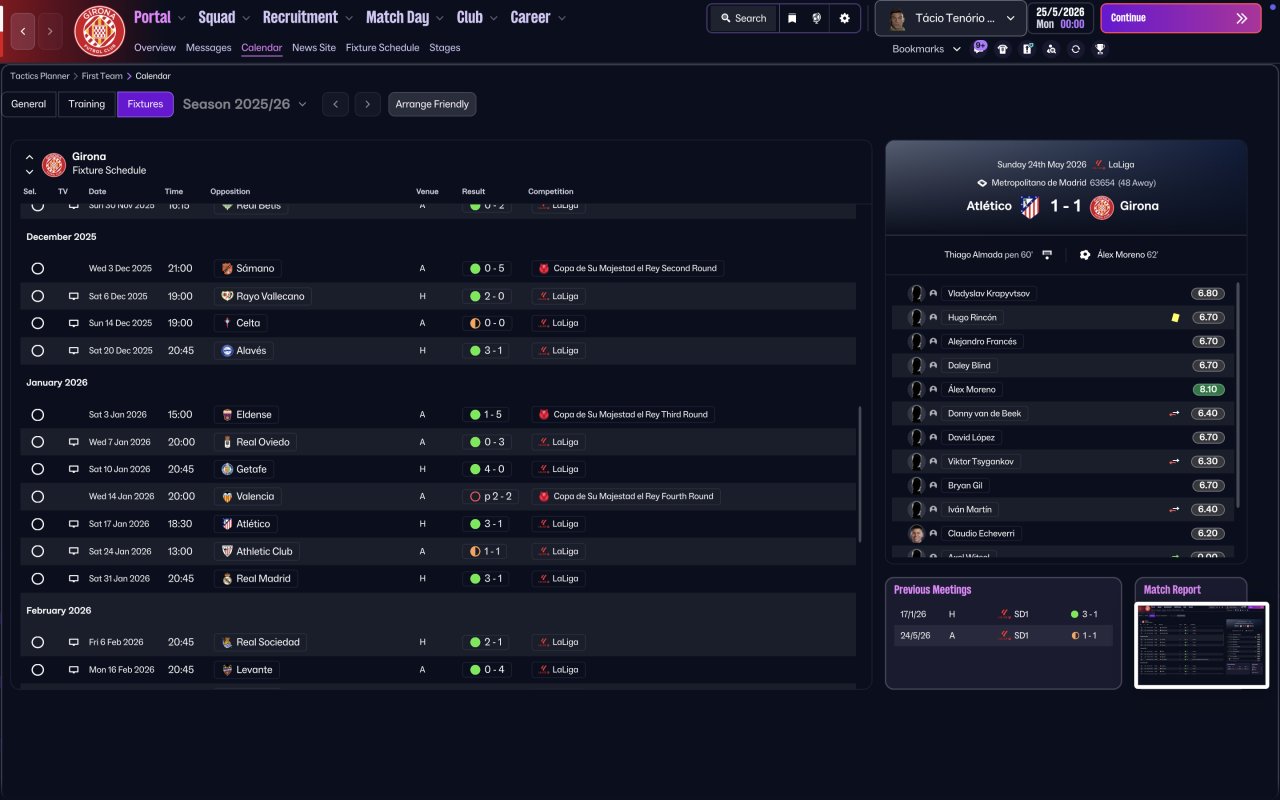Go to the next season
The image size is (1280, 800).
368,104
